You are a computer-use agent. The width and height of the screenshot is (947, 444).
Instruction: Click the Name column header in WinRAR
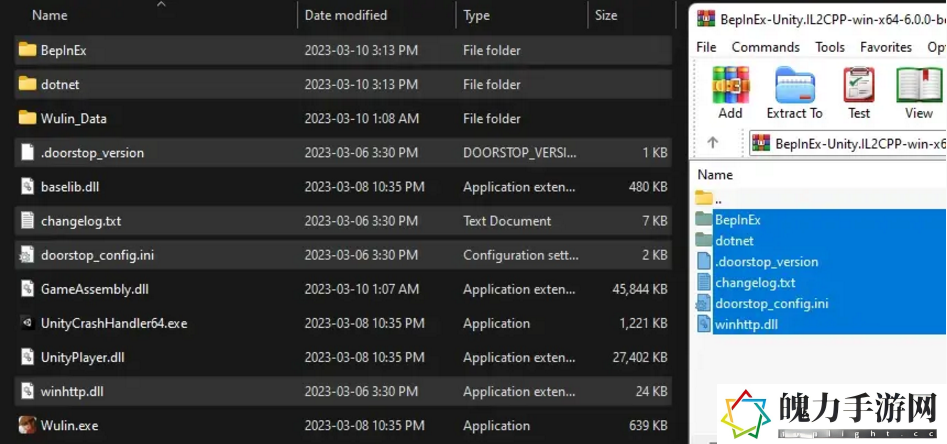click(715, 175)
